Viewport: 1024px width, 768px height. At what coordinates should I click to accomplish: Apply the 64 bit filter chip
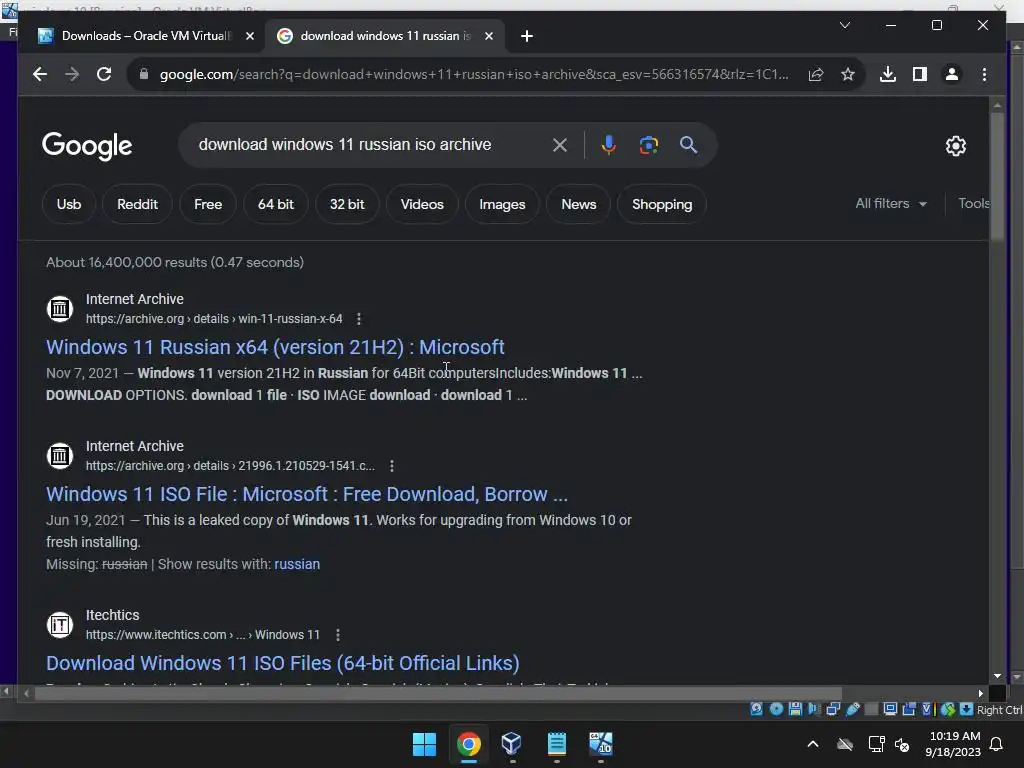276,204
